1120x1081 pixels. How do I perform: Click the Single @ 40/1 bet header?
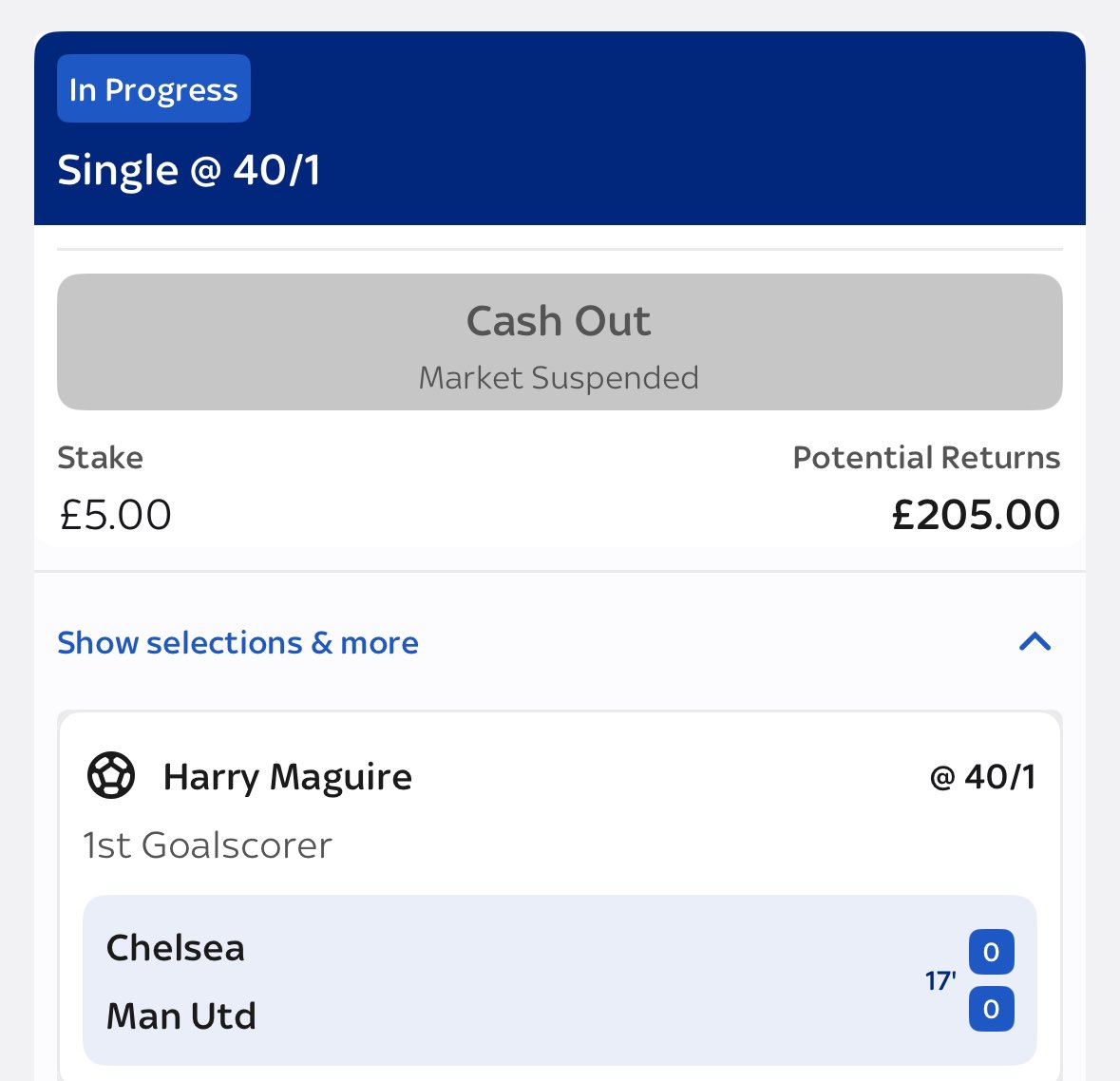[x=189, y=171]
